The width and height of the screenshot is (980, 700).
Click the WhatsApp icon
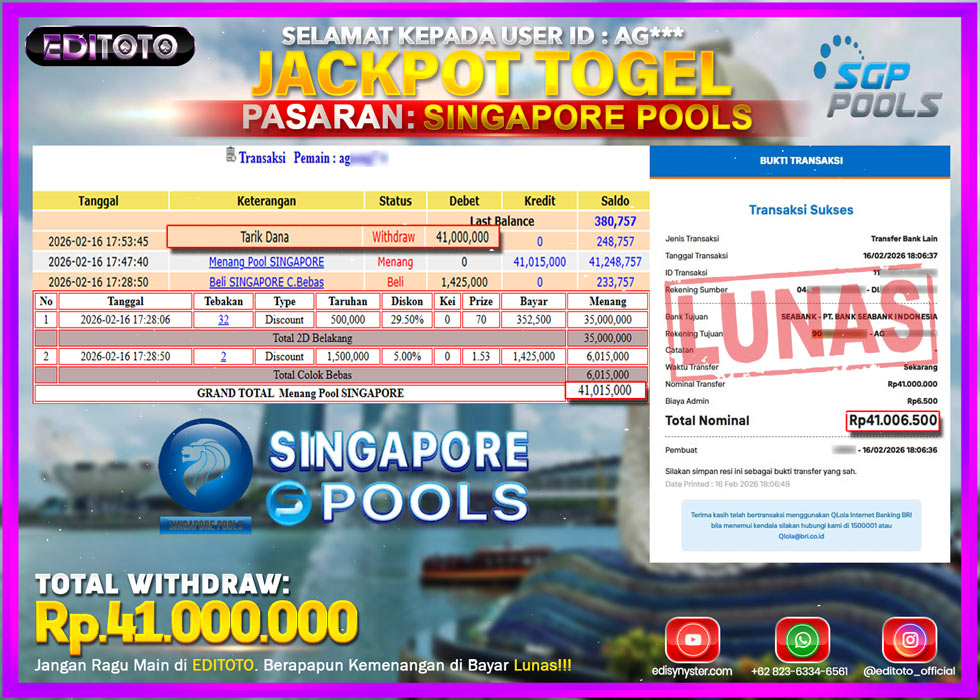click(x=802, y=640)
